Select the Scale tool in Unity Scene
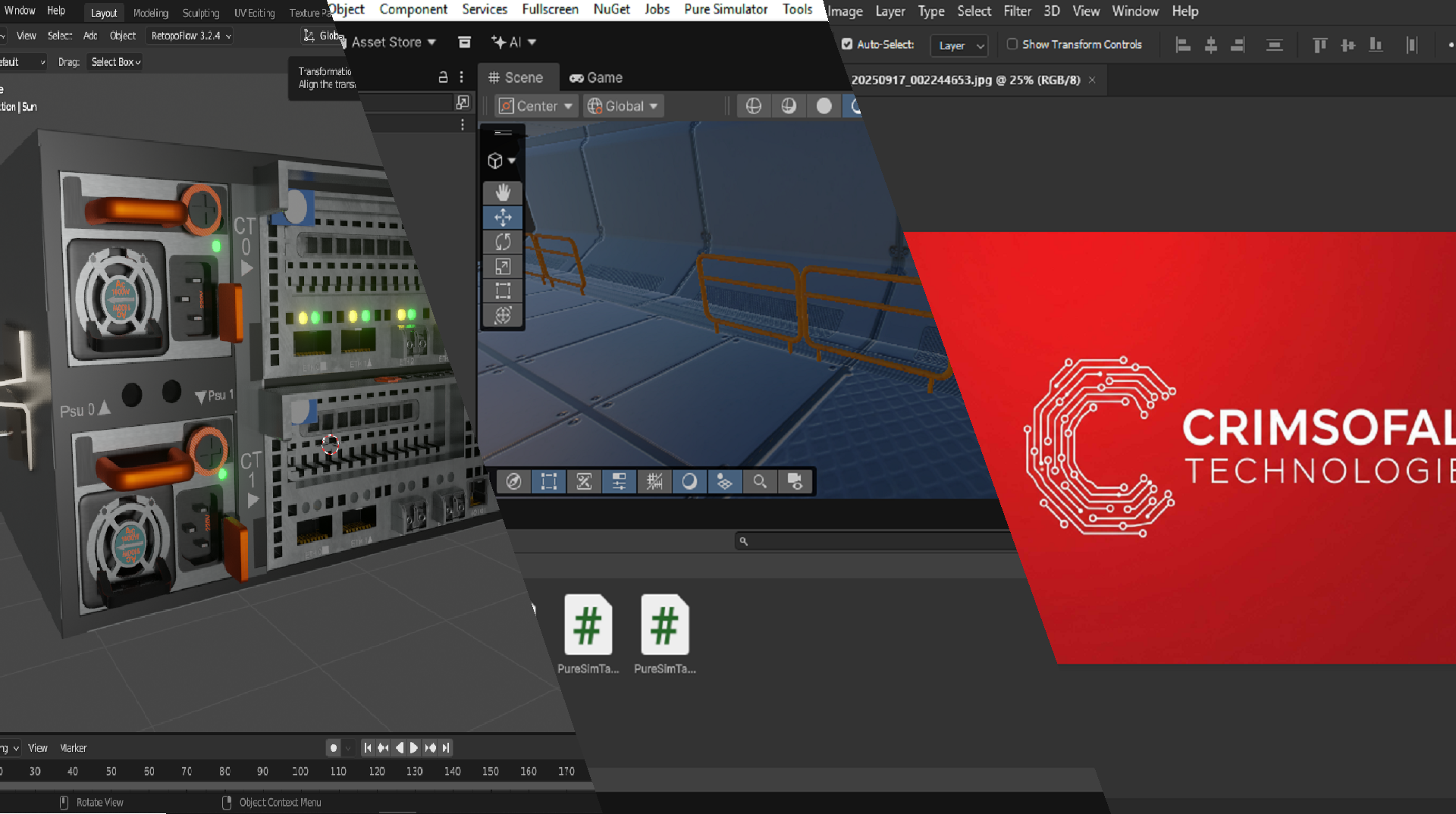The height and width of the screenshot is (814, 1456). 503,267
